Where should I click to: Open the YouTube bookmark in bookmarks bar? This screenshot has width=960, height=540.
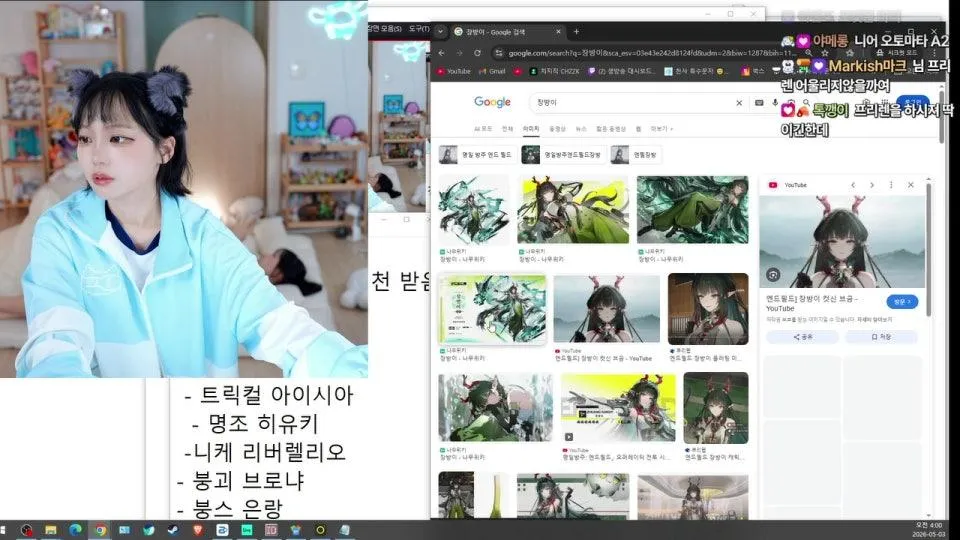tap(454, 72)
